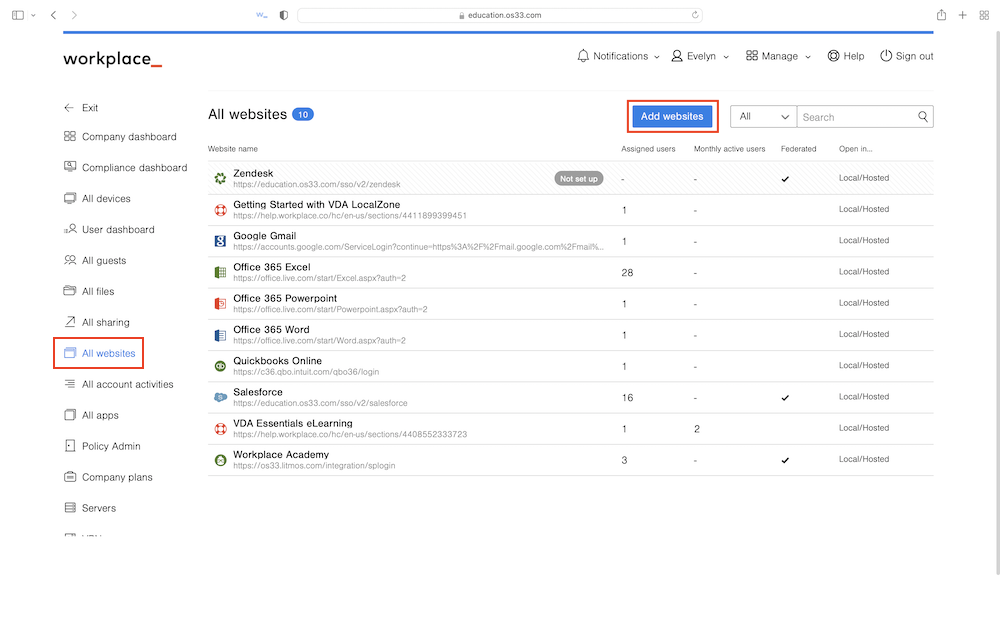Reload the page in Safari
This screenshot has width=1000, height=625.
point(695,15)
